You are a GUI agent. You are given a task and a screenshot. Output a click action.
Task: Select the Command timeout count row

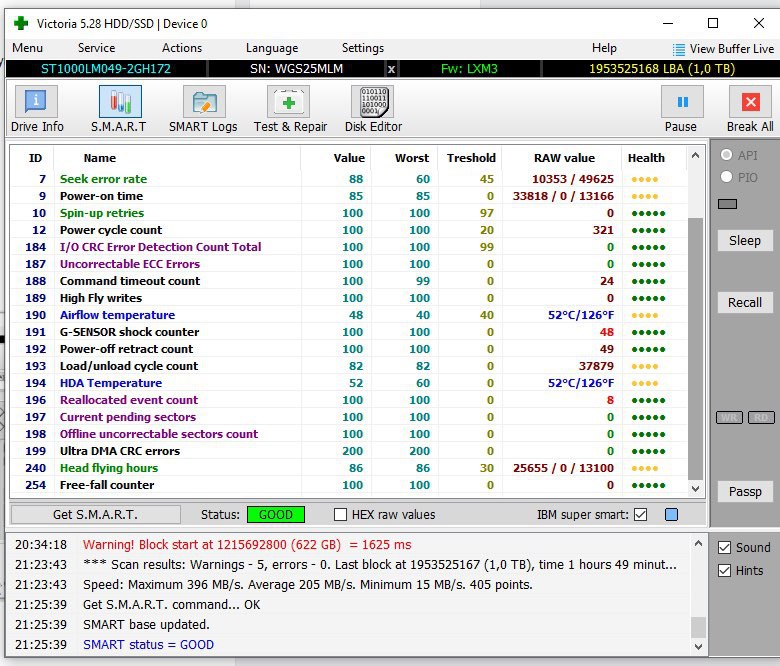[x=349, y=281]
